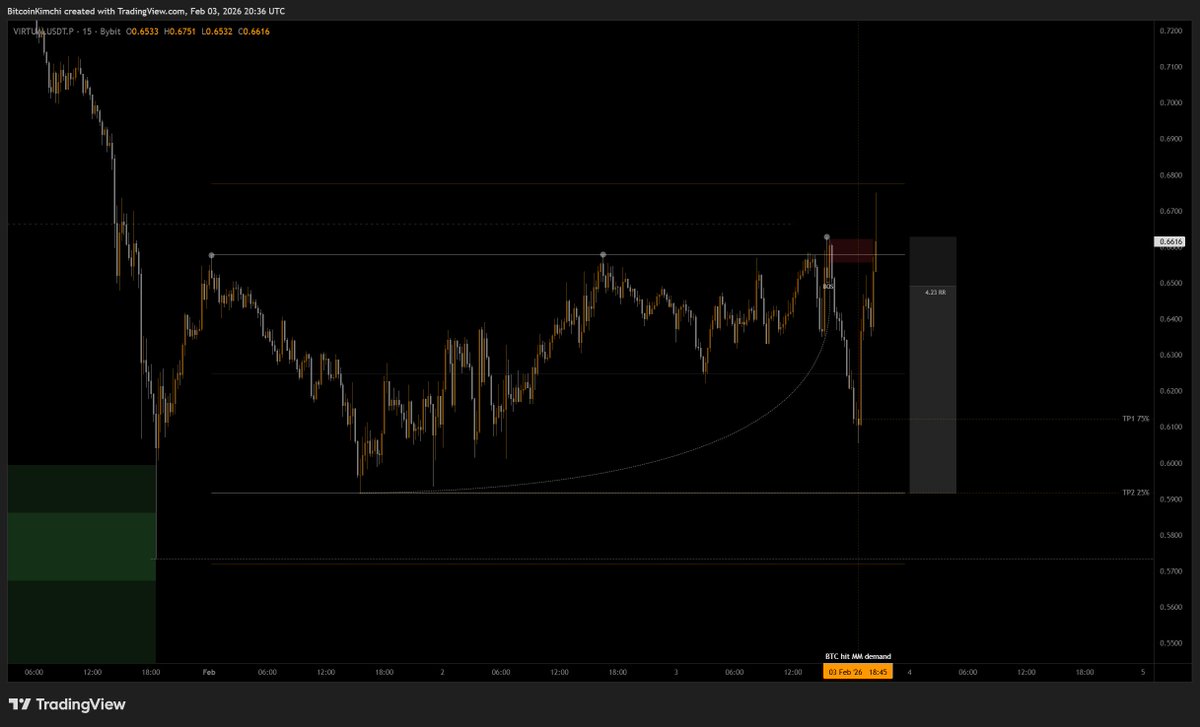Select the close value C0.6616 in legend
The image size is (1200, 727).
pyautogui.click(x=252, y=32)
